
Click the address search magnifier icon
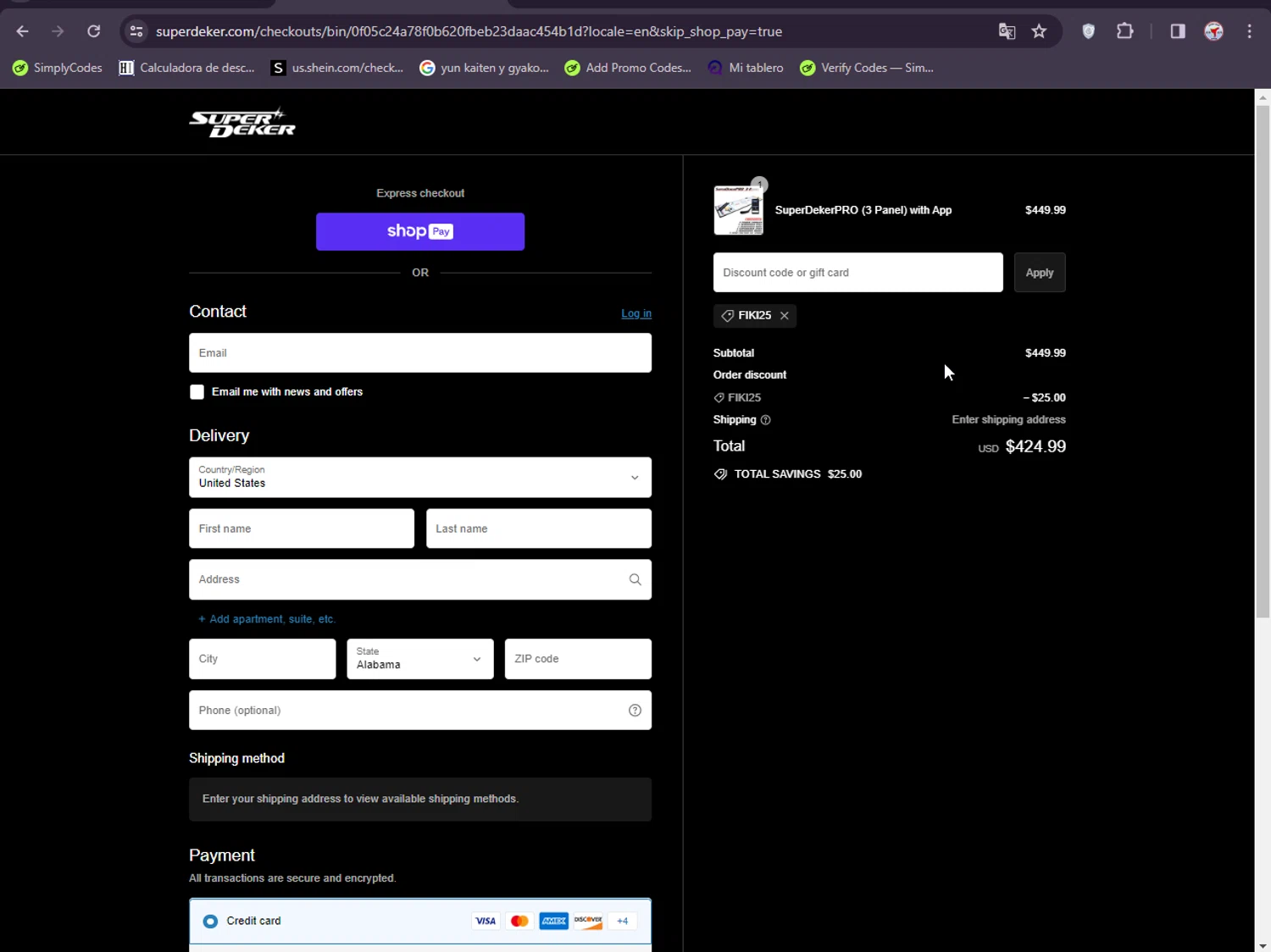click(635, 579)
